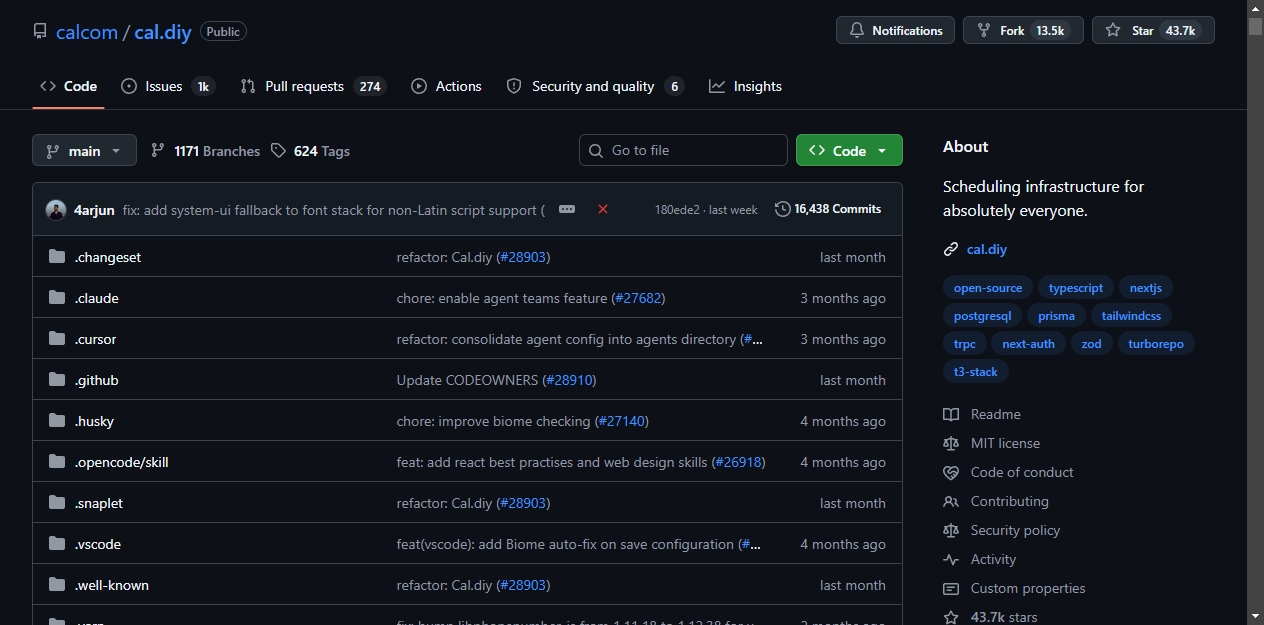Click the icon next to Custom properties

click(951, 588)
